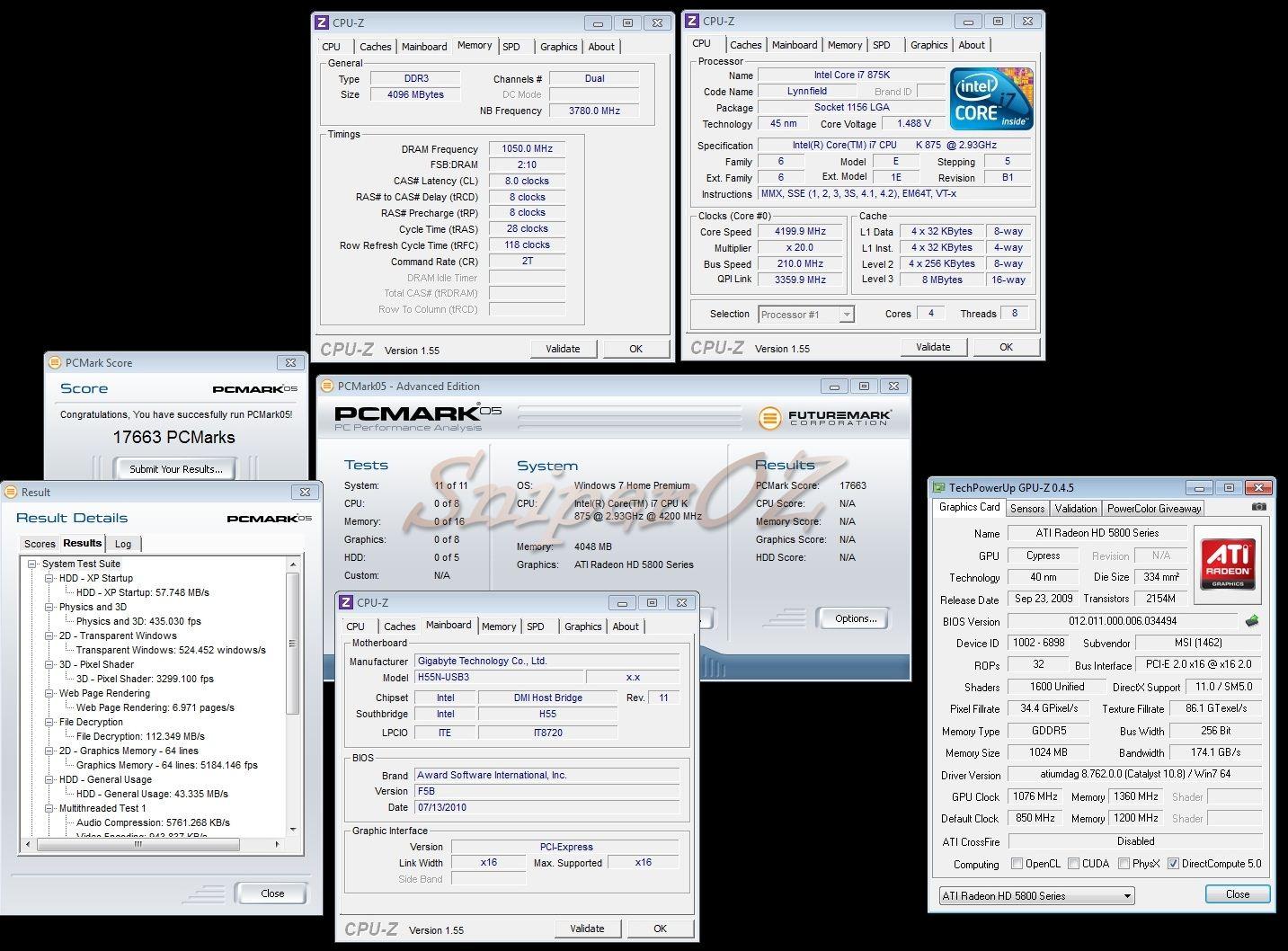Open SPD tab in CPU-Z CPU window
This screenshot has height=951, width=1288.
coord(882,45)
